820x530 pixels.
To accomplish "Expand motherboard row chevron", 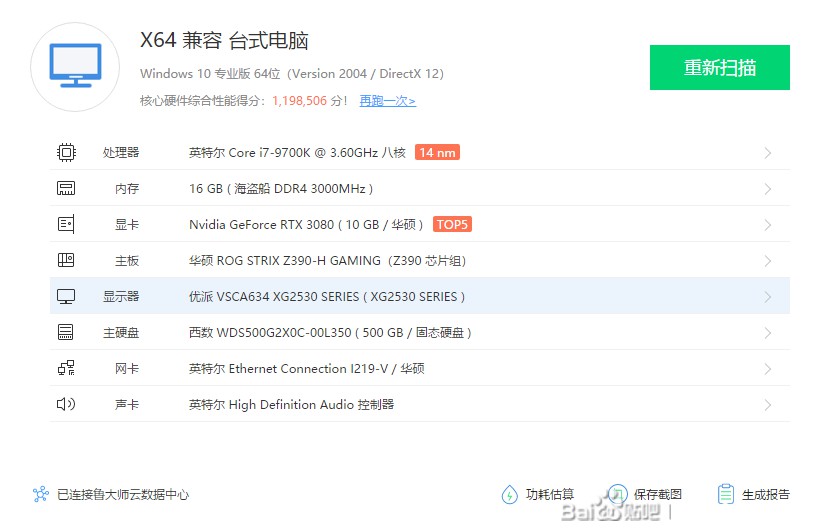I will 768,261.
